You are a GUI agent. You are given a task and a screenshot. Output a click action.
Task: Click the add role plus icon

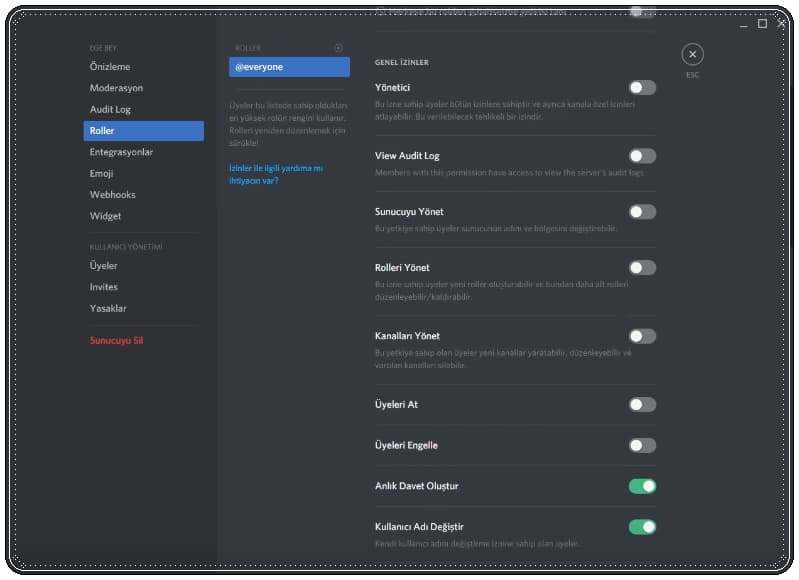(338, 48)
